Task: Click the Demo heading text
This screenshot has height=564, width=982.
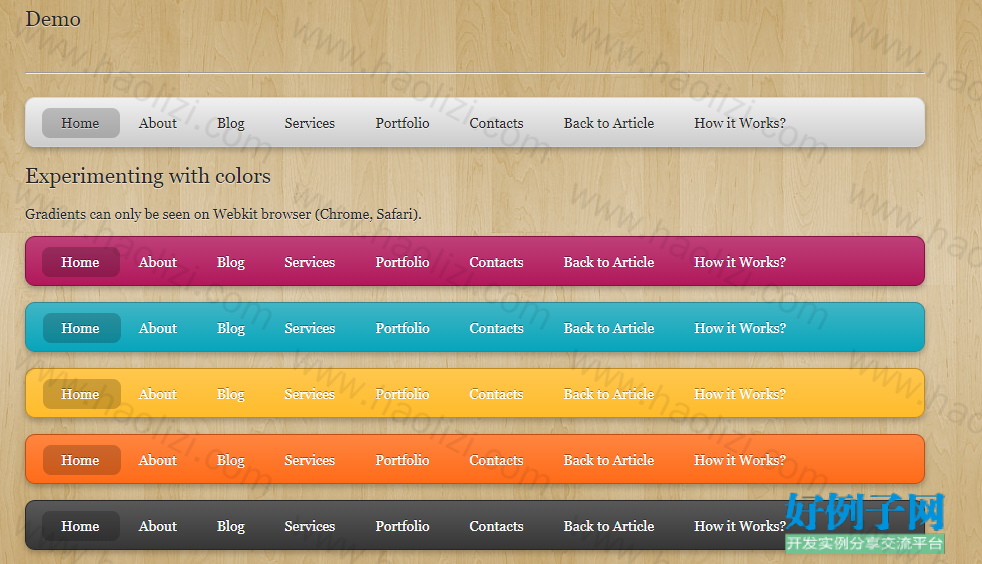Action: 53,19
